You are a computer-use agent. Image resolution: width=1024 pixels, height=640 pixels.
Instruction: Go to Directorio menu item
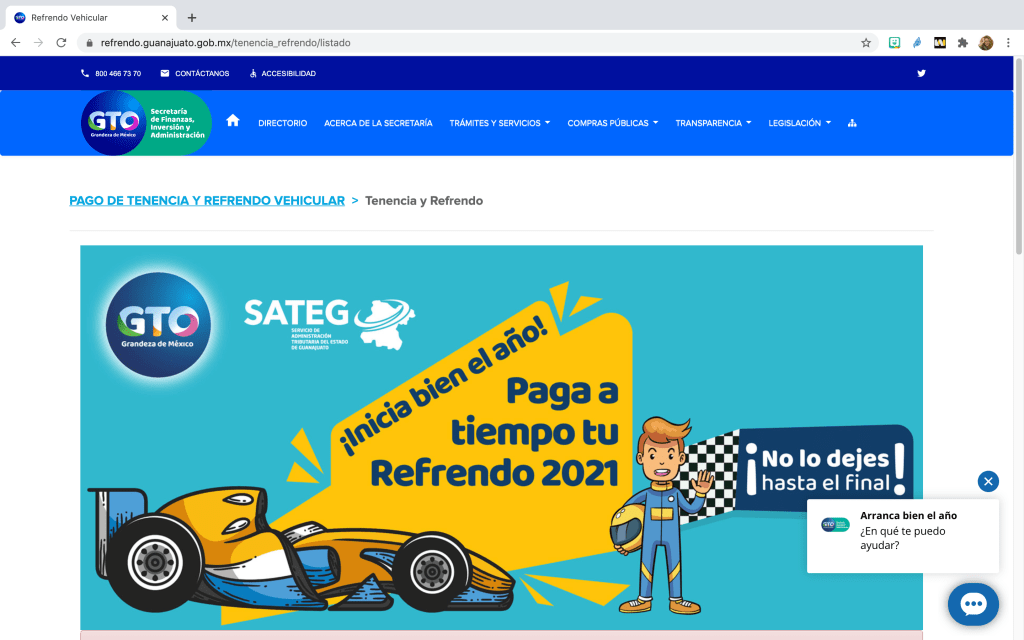coord(282,123)
